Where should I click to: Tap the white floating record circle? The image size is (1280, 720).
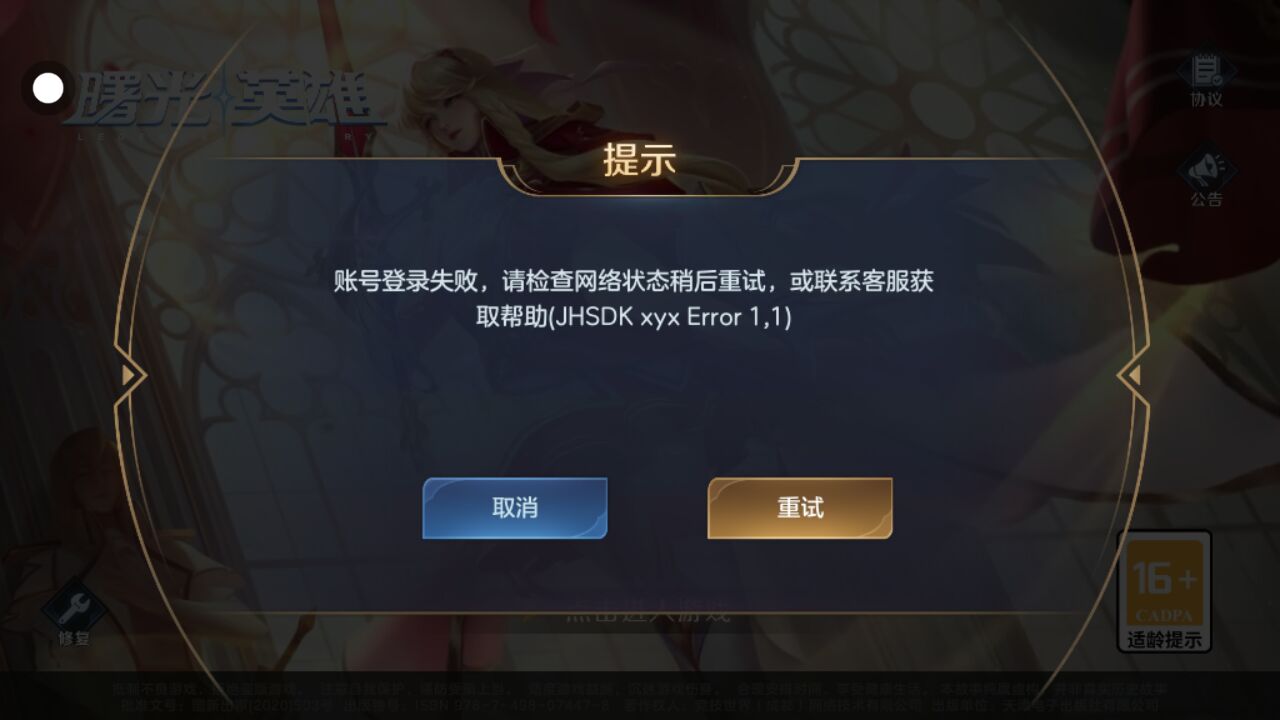[48, 88]
